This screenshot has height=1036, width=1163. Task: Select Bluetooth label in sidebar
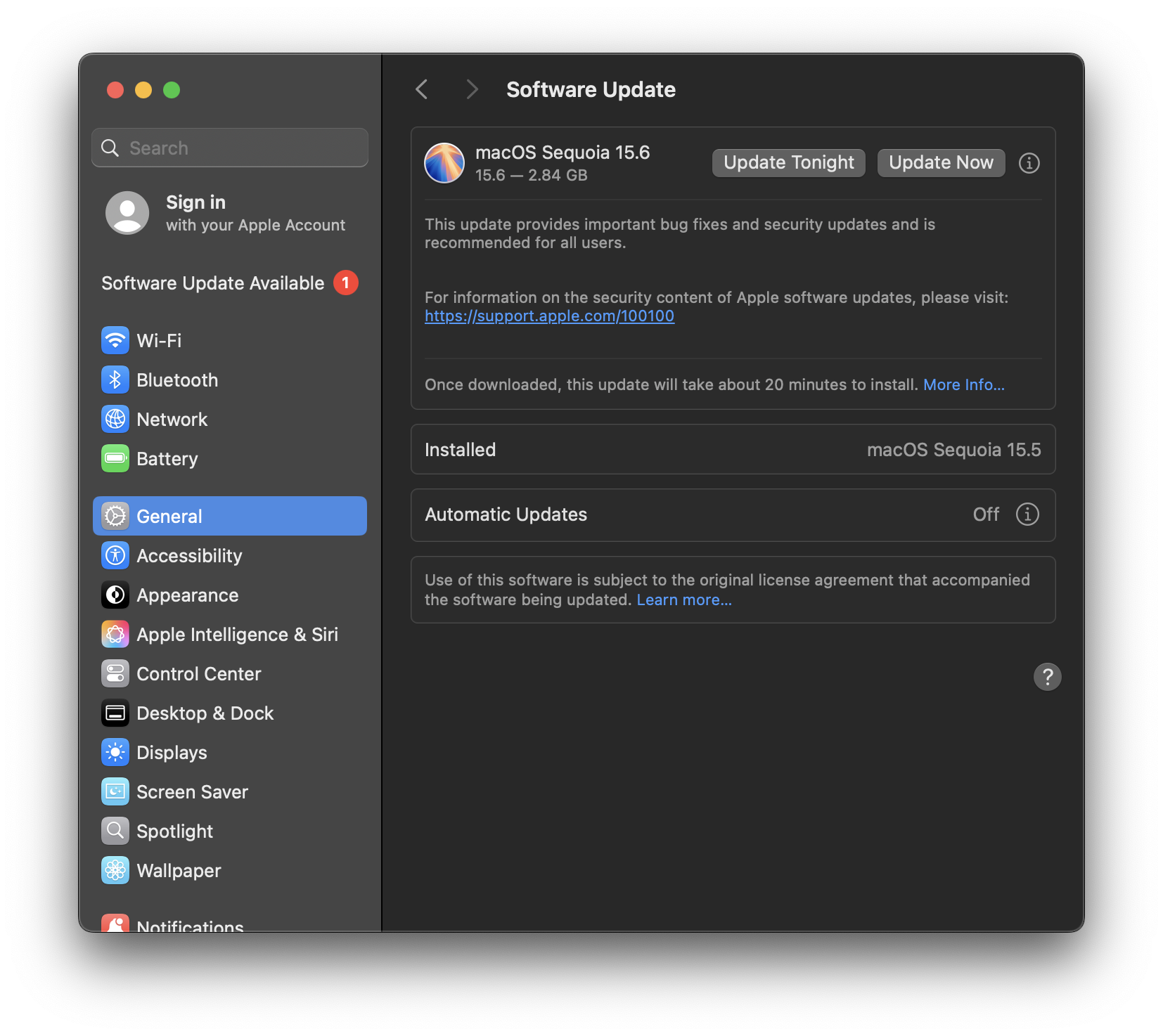pyautogui.click(x=177, y=380)
